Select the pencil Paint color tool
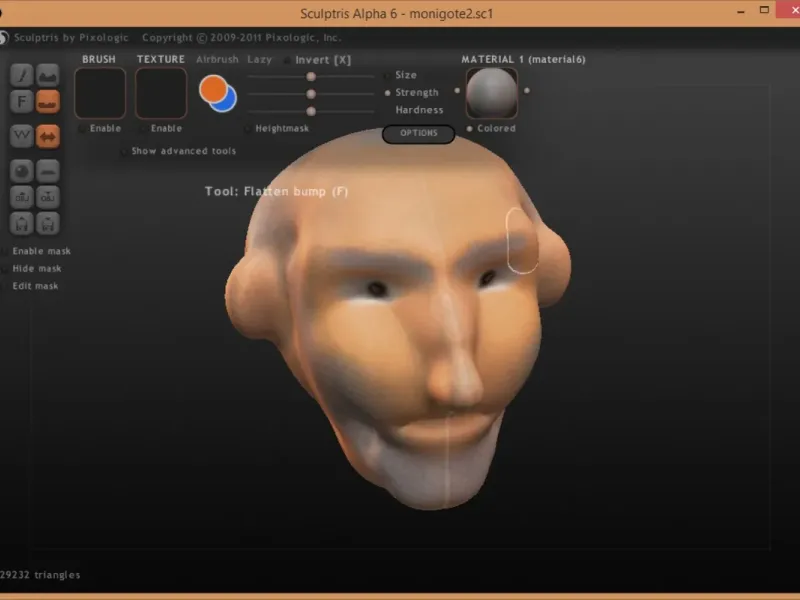Viewport: 800px width, 600px height. click(x=21, y=75)
